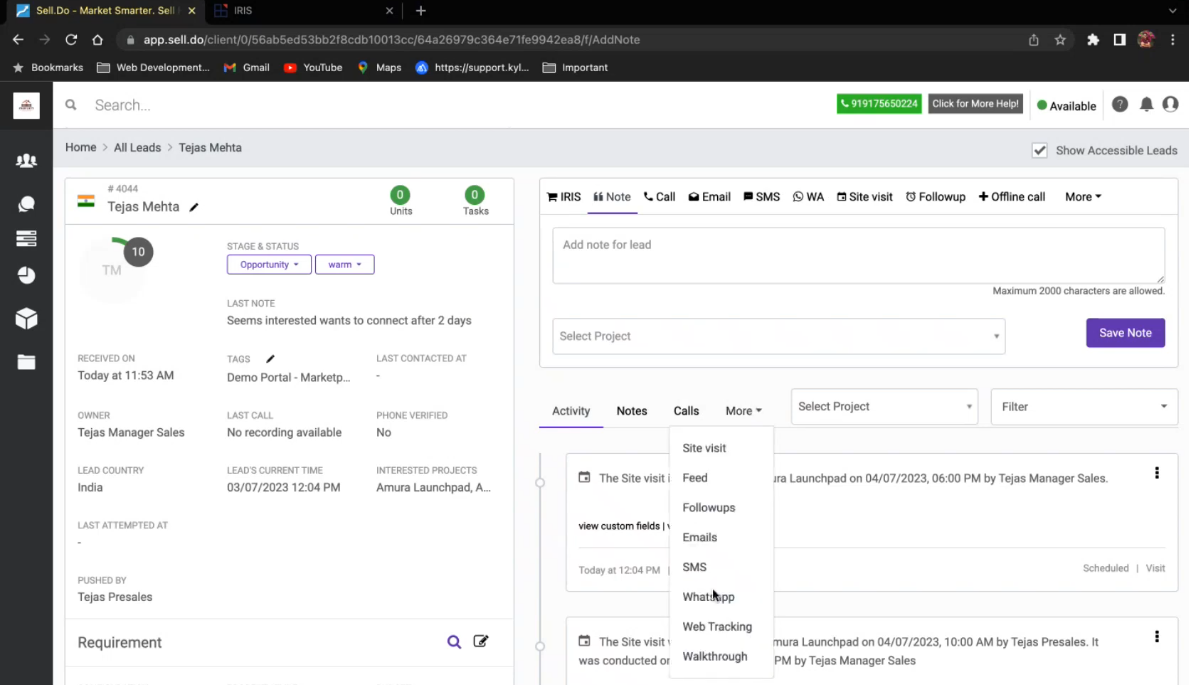Go to All Leads breadcrumb link

tap(137, 147)
